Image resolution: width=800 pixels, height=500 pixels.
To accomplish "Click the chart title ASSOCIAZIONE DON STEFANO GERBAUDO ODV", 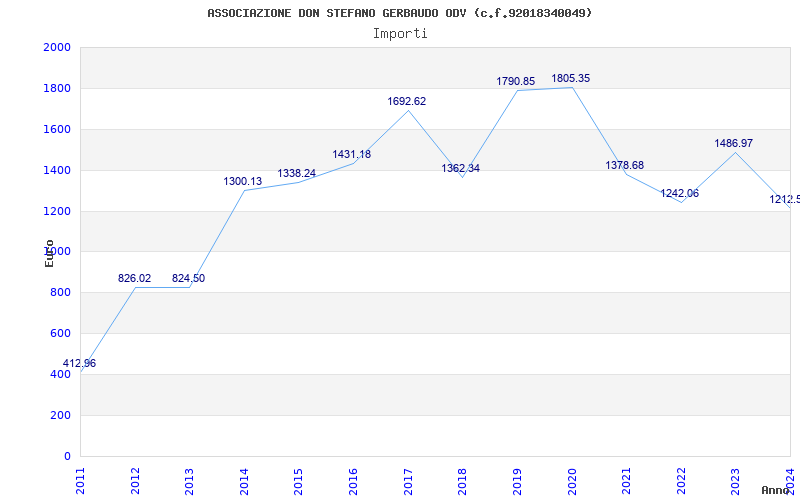I will 399,13.
